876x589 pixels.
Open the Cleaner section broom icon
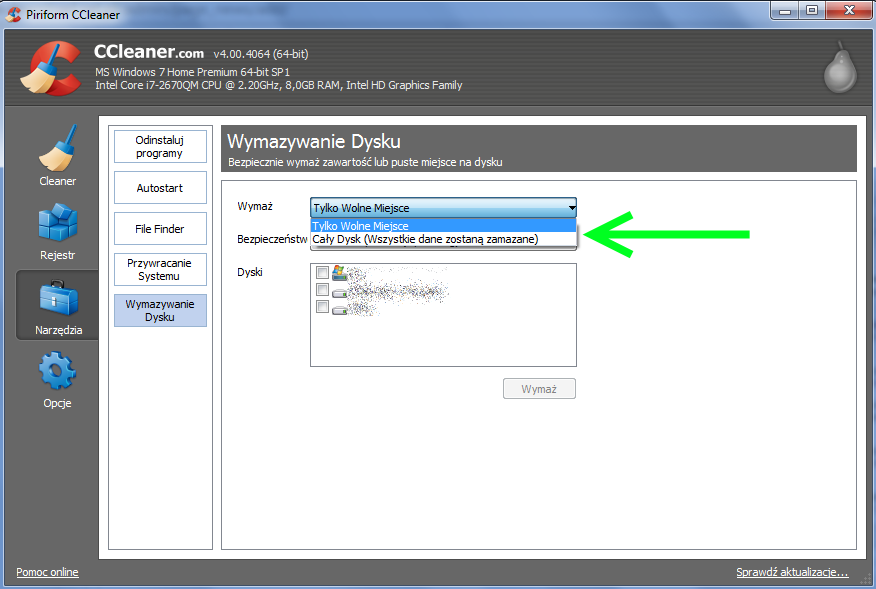[x=58, y=149]
